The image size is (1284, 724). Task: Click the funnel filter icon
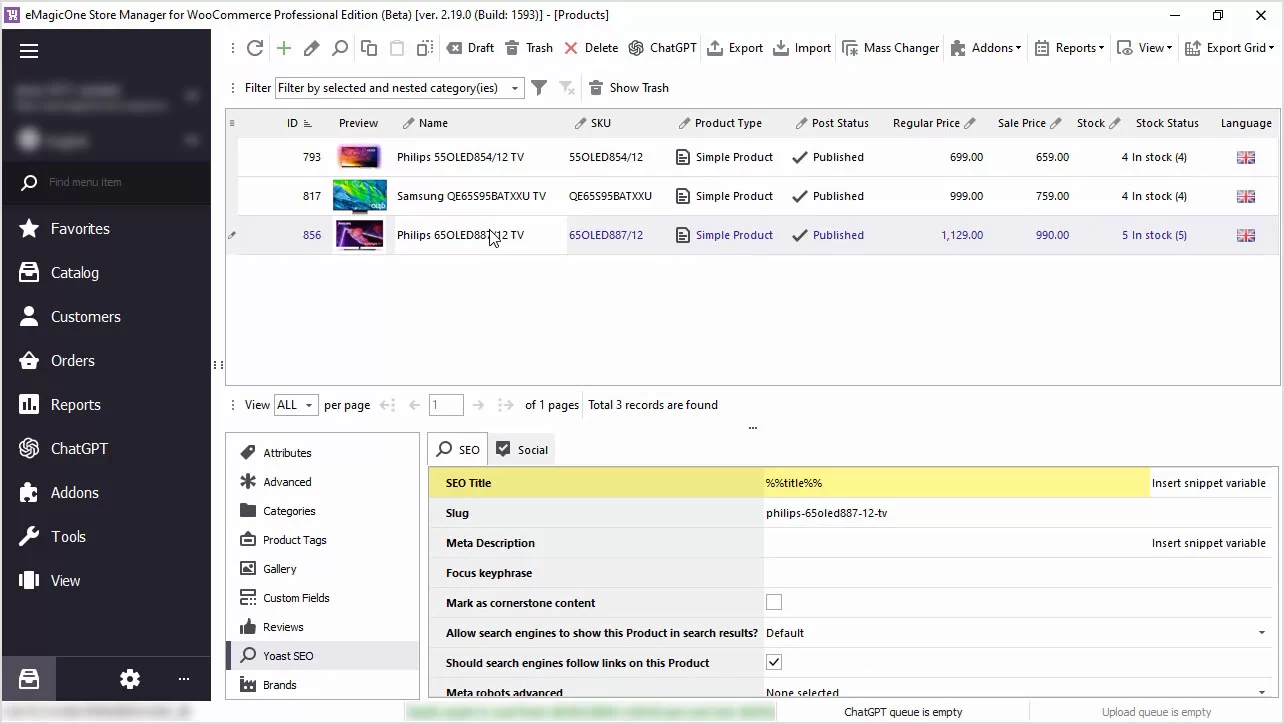click(x=539, y=88)
